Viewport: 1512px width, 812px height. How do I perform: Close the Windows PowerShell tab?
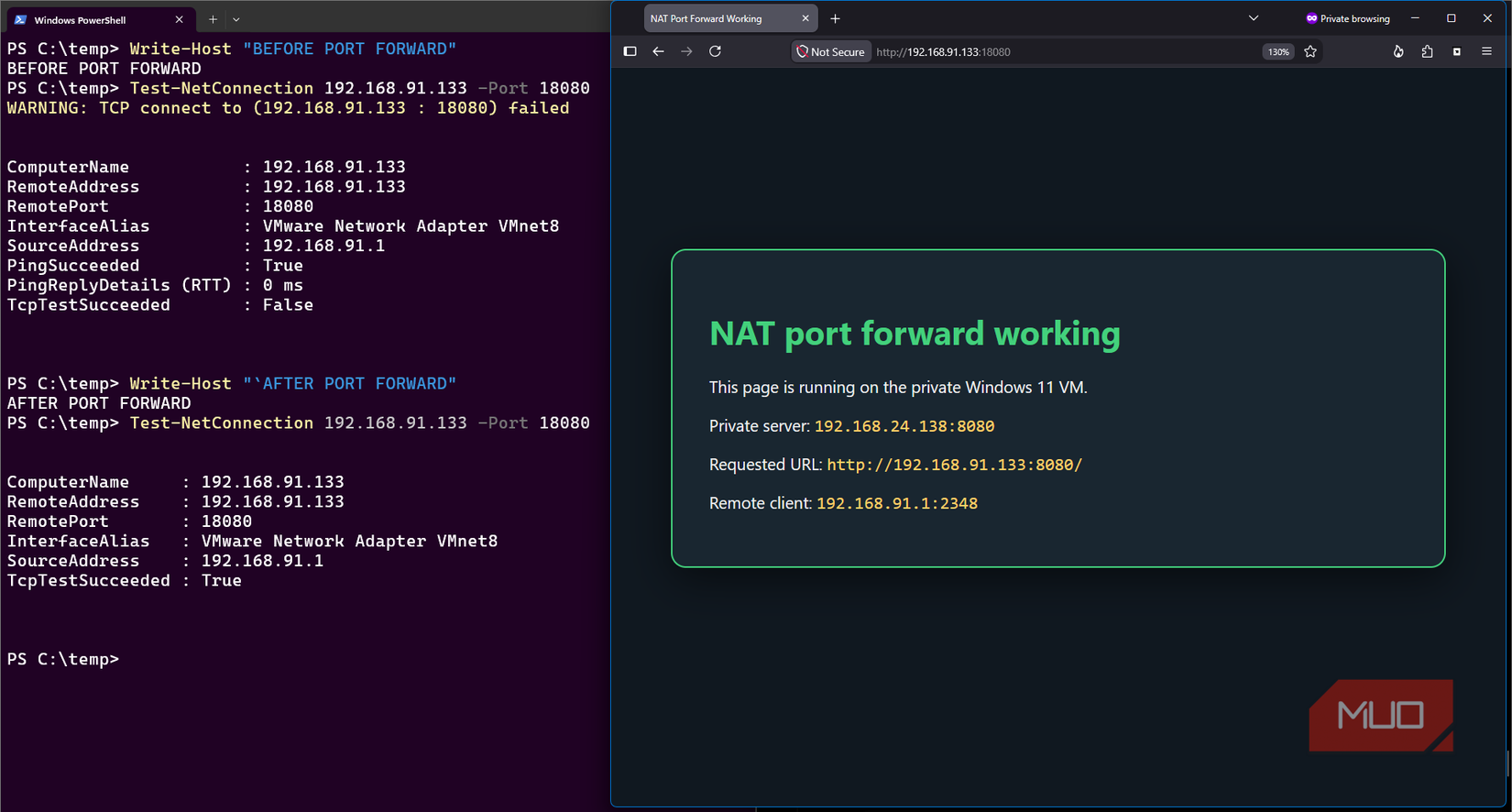coord(179,19)
